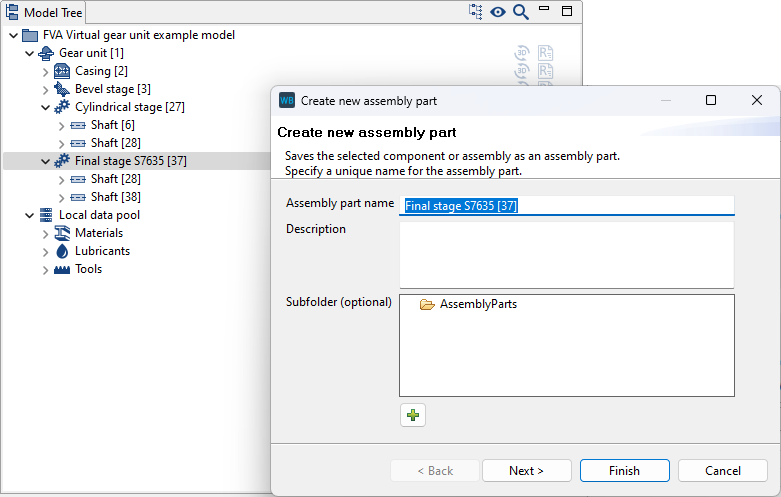Image resolution: width=781 pixels, height=497 pixels.
Task: Collapse the Cylindrical stage [27] node
Action: (46, 107)
